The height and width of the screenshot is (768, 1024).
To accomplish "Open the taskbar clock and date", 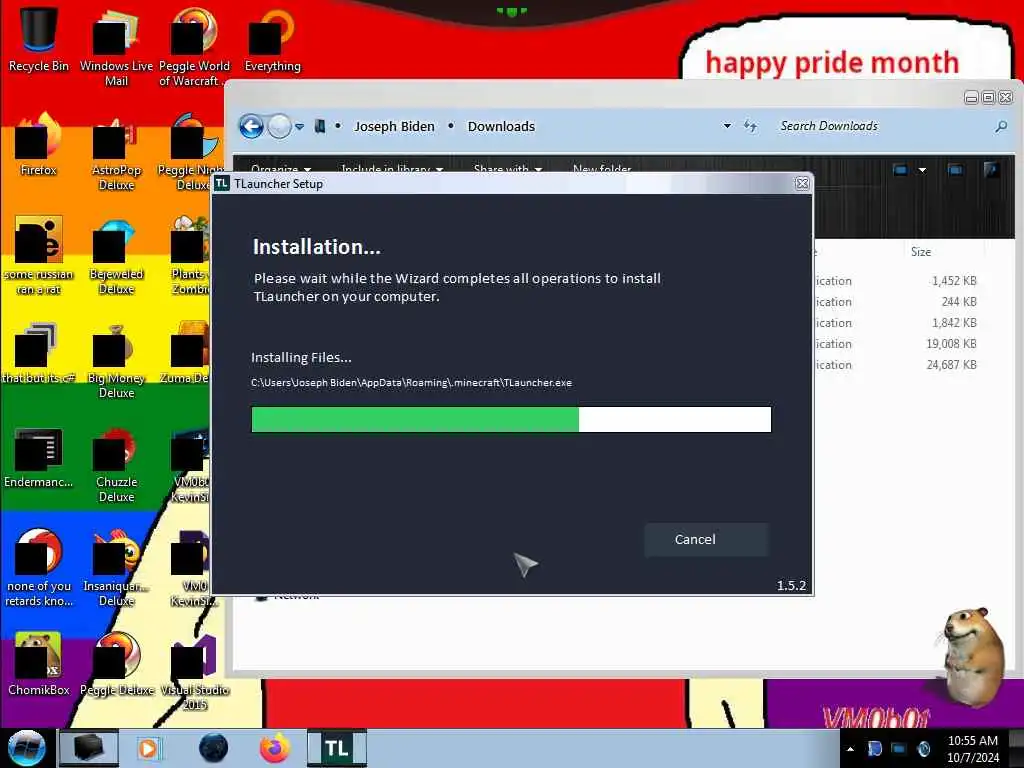I will point(973,749).
